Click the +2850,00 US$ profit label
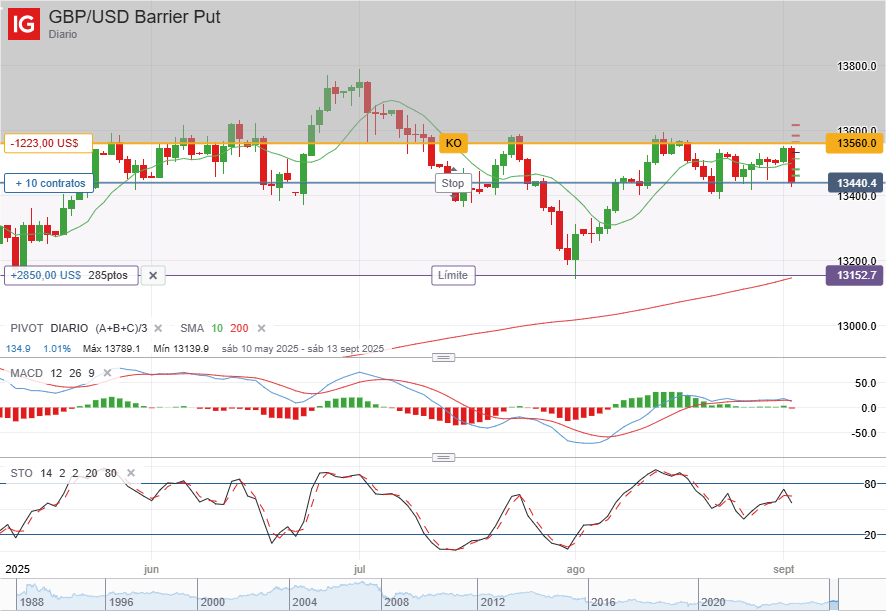 tap(71, 275)
